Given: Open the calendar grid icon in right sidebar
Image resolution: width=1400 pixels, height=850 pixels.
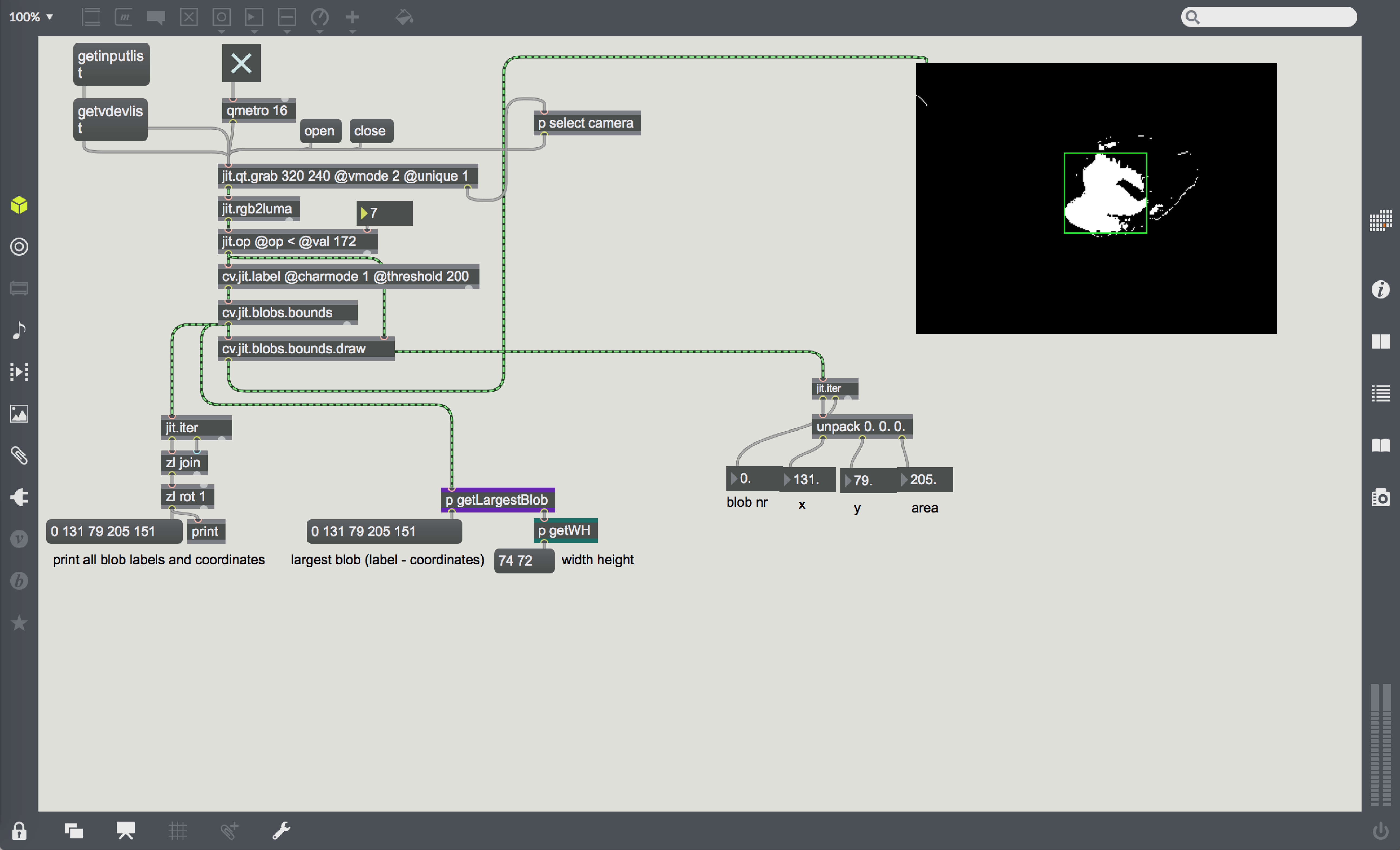Looking at the screenshot, I should [1381, 220].
